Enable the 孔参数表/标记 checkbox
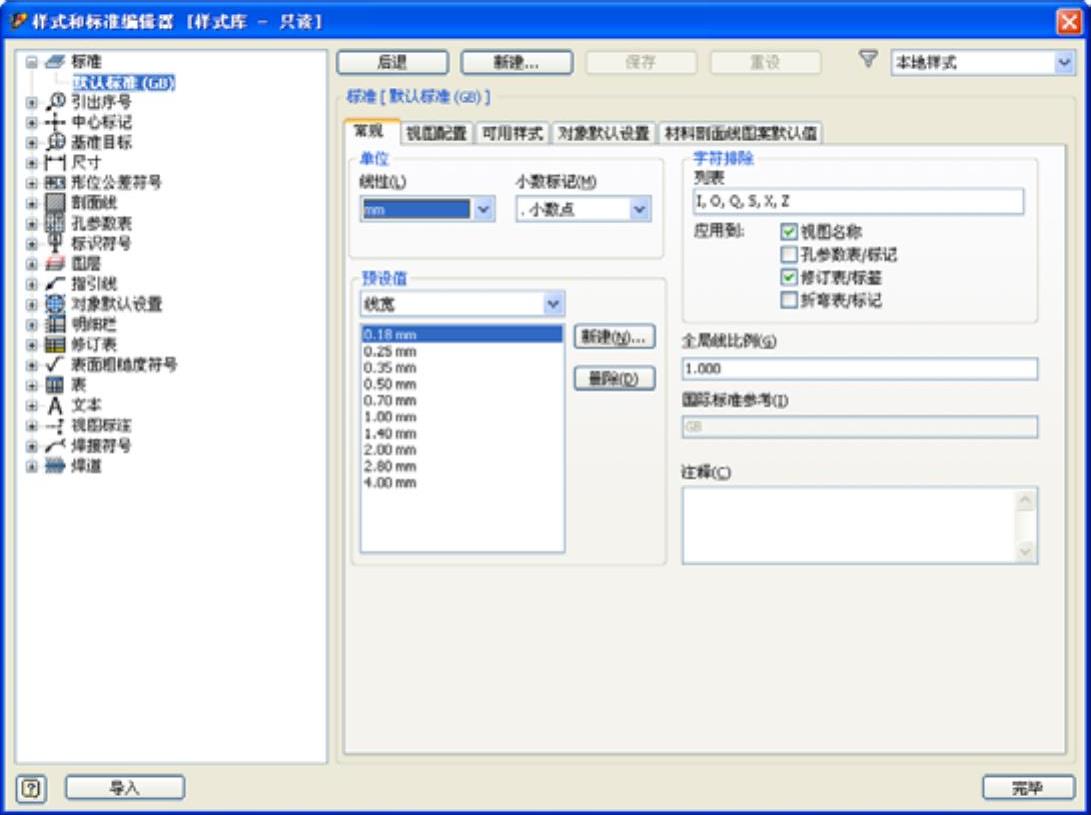 (x=788, y=254)
